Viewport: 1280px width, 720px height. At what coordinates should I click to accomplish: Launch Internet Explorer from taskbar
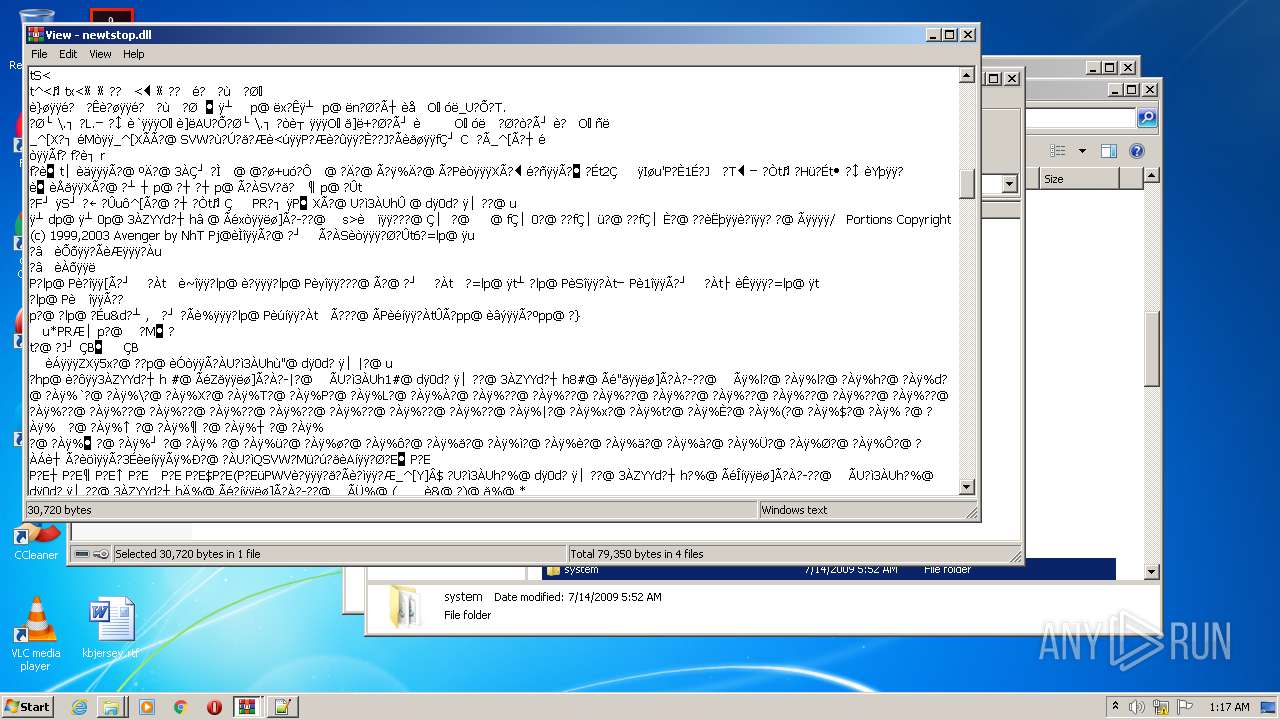[x=79, y=707]
